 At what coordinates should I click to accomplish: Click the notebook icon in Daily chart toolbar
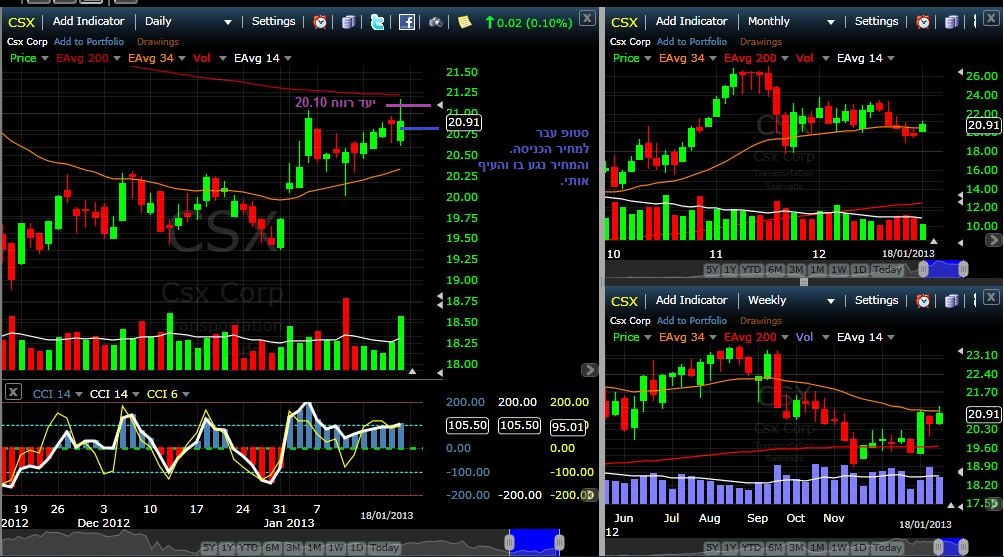(348, 22)
